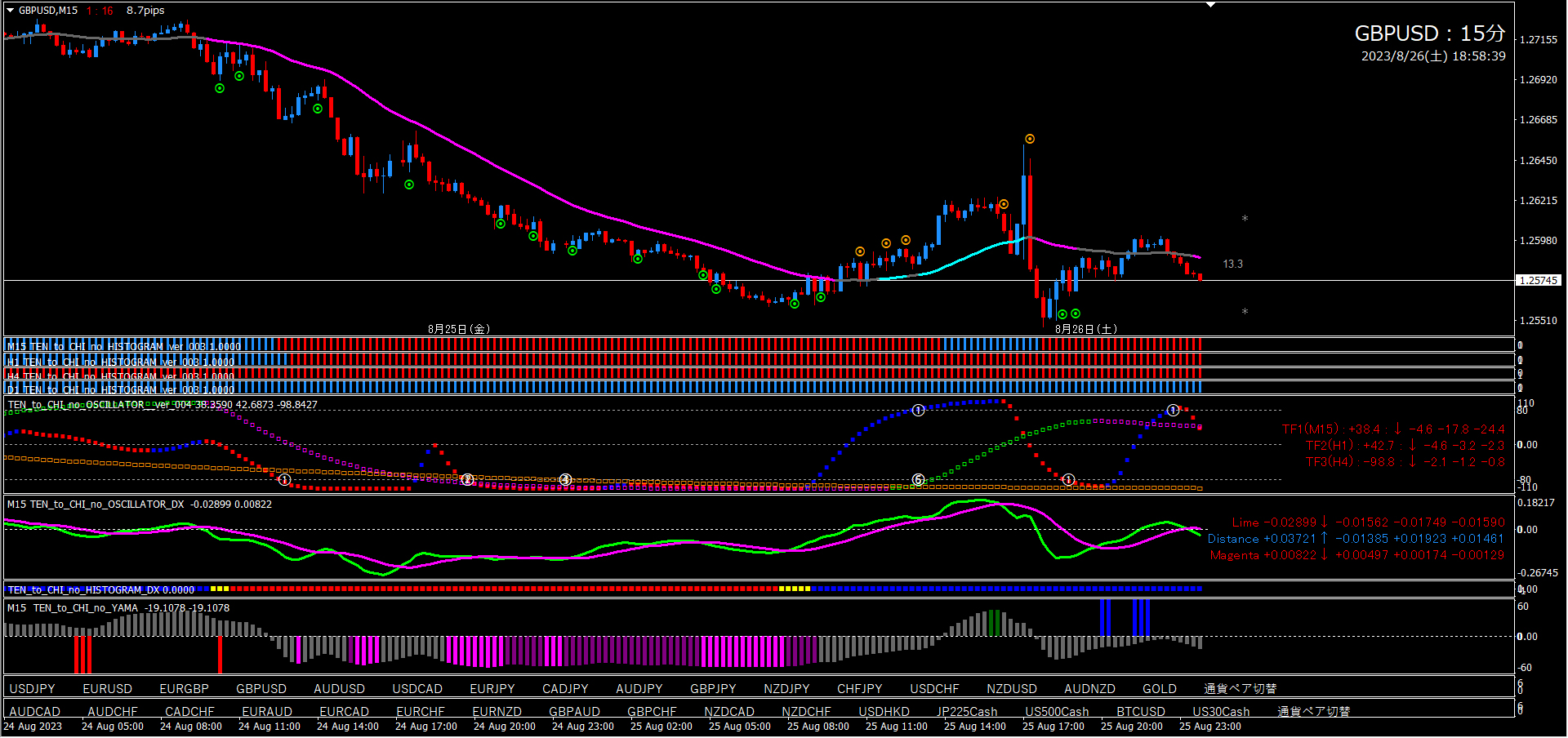Switch chart to USDCHF

coord(934,689)
